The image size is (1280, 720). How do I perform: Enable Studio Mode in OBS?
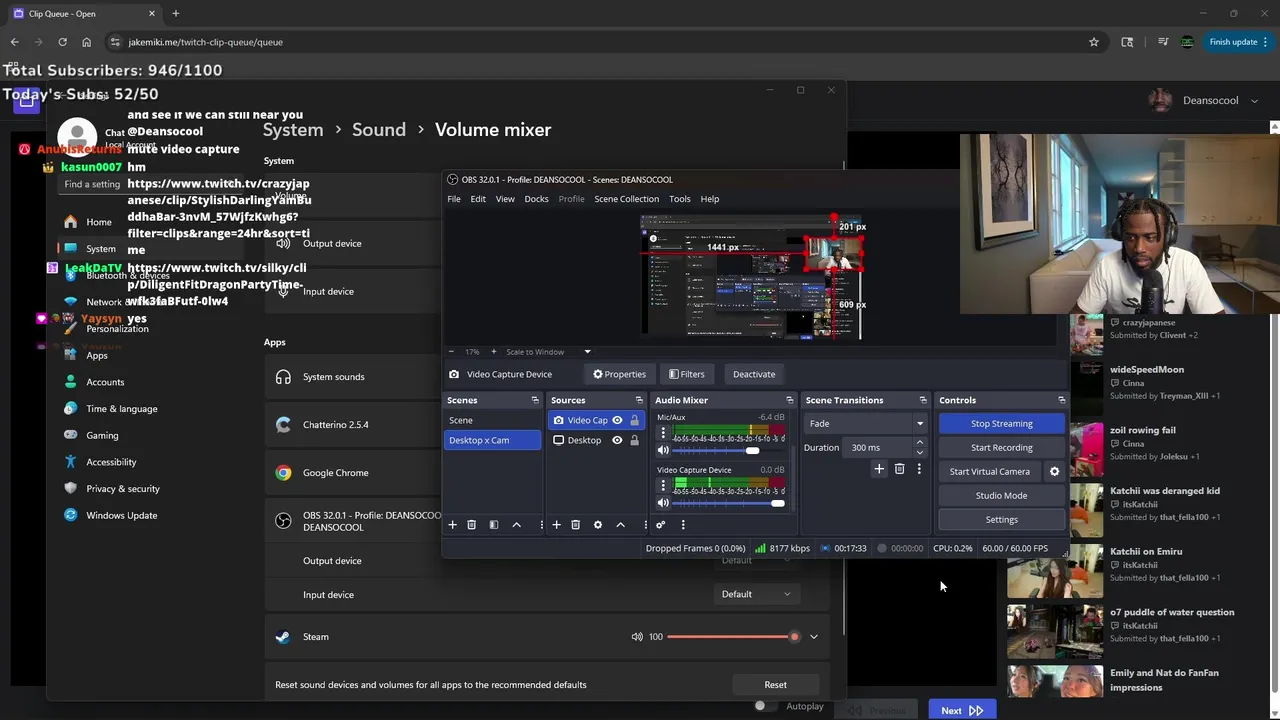point(1001,496)
